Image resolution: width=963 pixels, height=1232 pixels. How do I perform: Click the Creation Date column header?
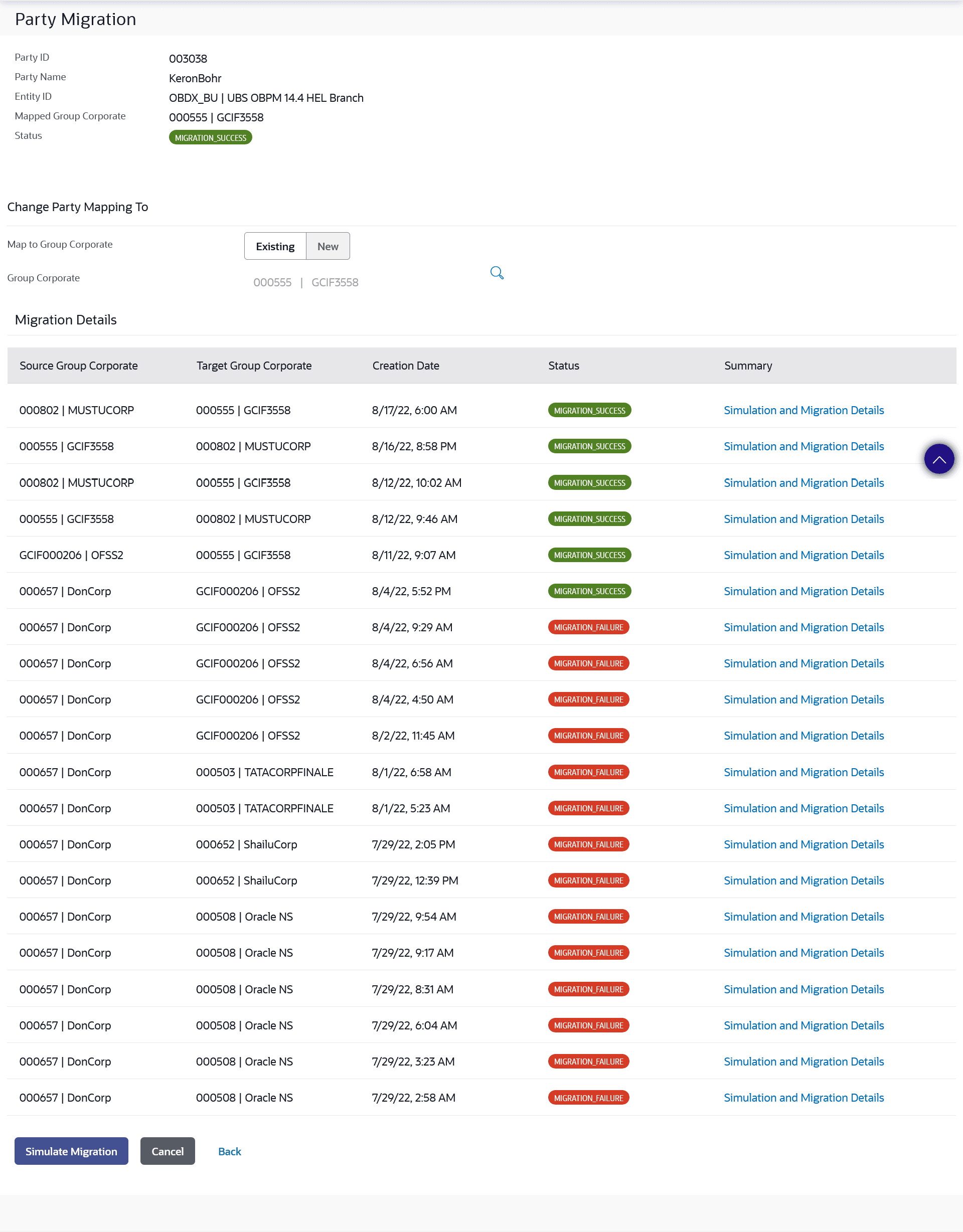tap(405, 366)
